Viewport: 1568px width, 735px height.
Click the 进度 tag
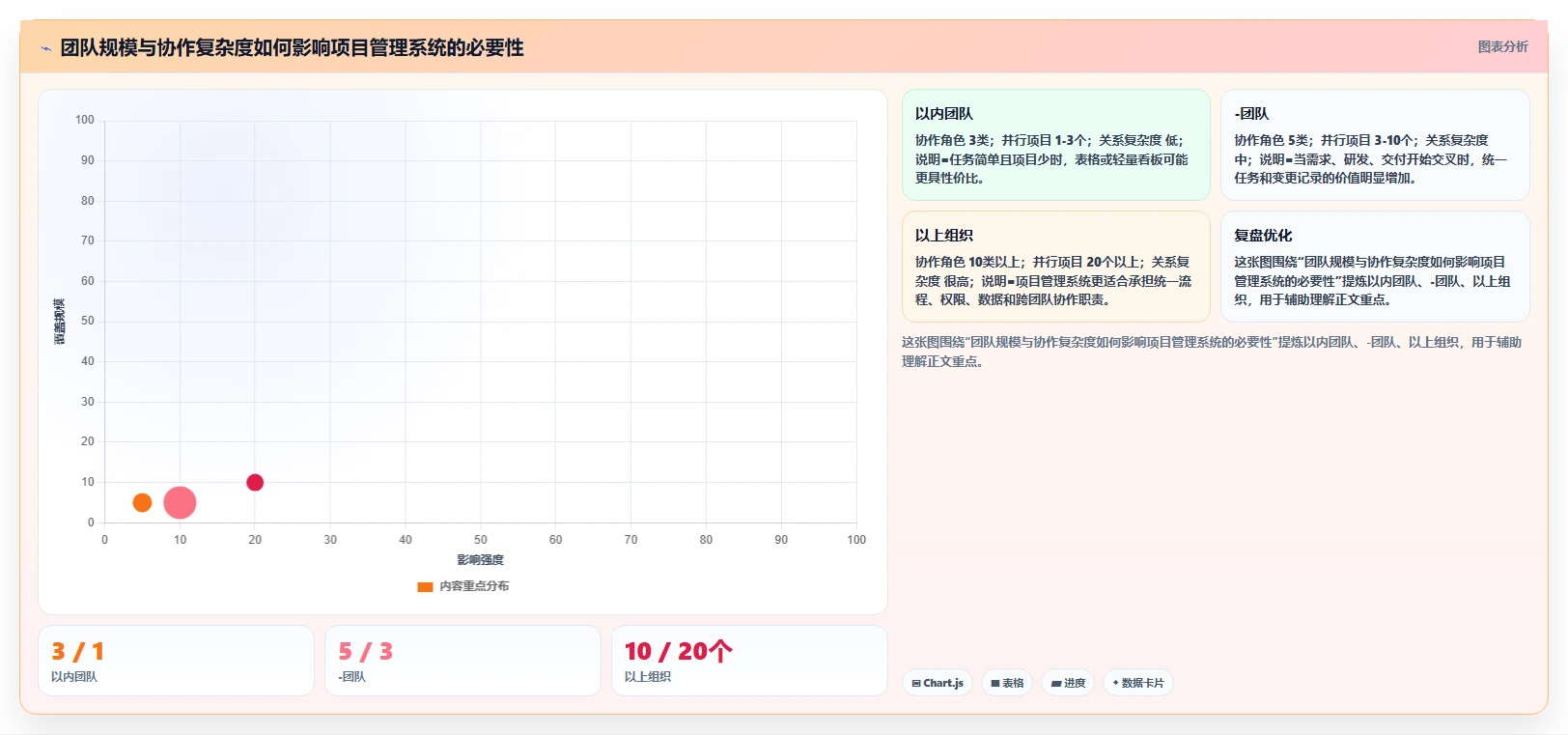coord(1068,683)
